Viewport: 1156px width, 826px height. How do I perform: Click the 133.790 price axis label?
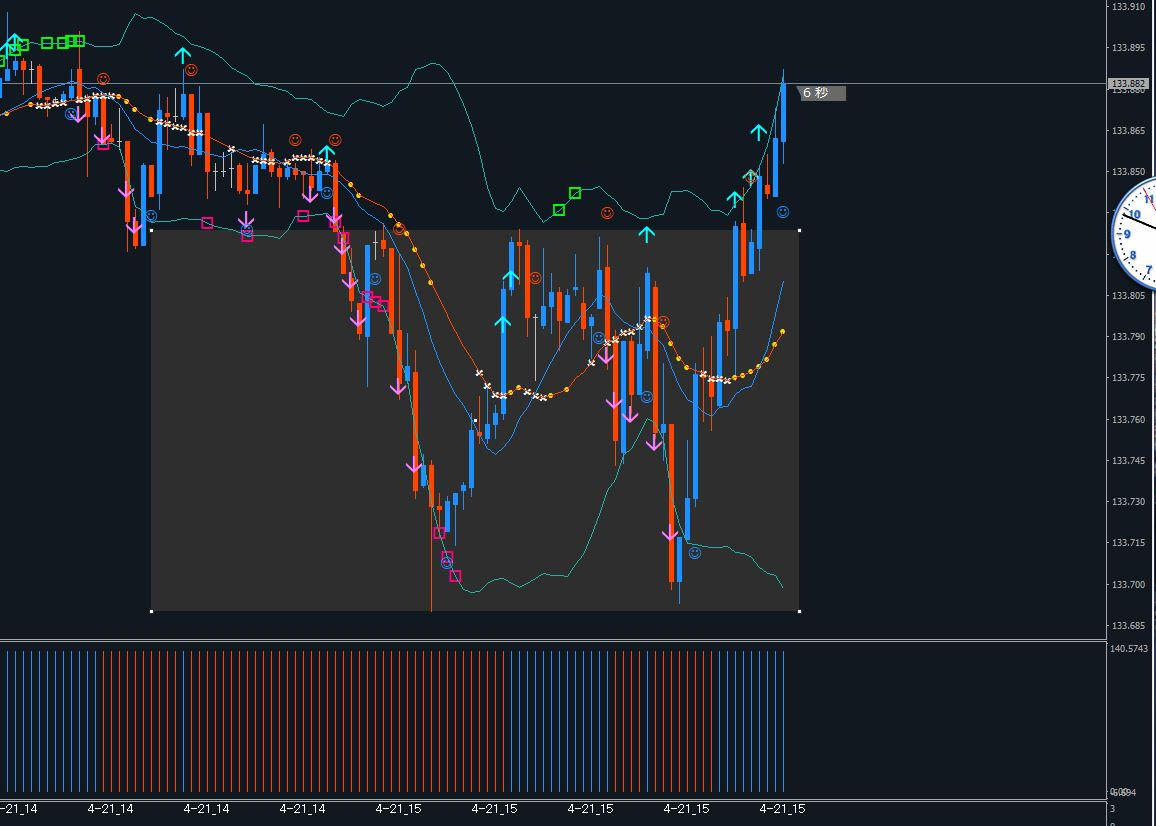(x=1128, y=337)
